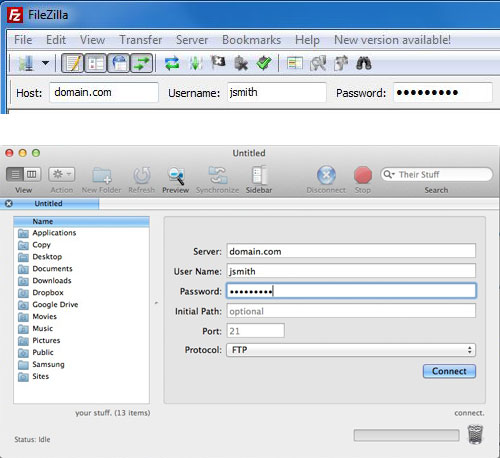Click Synchronize toolbar icon
This screenshot has width=500, height=458.
(218, 175)
